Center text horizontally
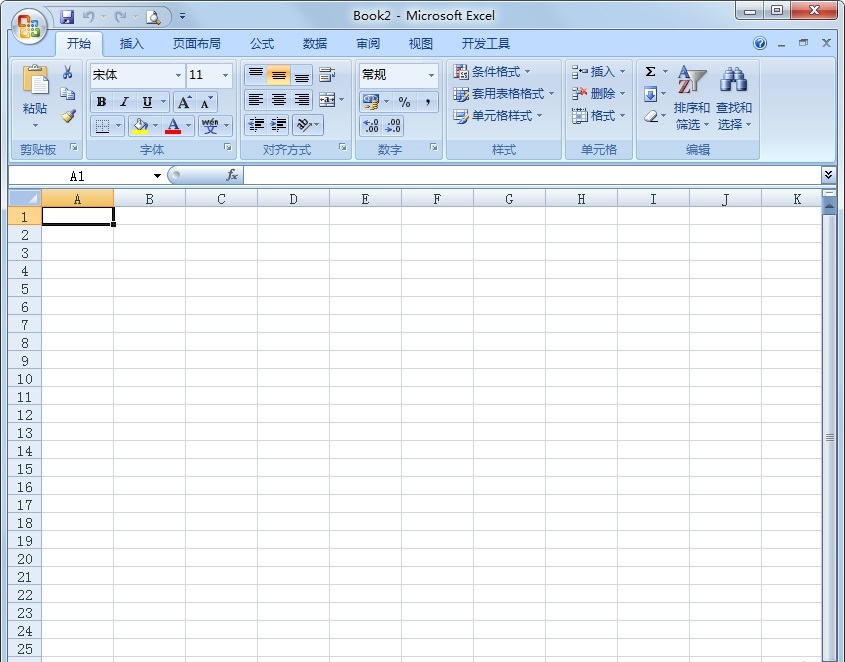The width and height of the screenshot is (845, 662). point(279,100)
